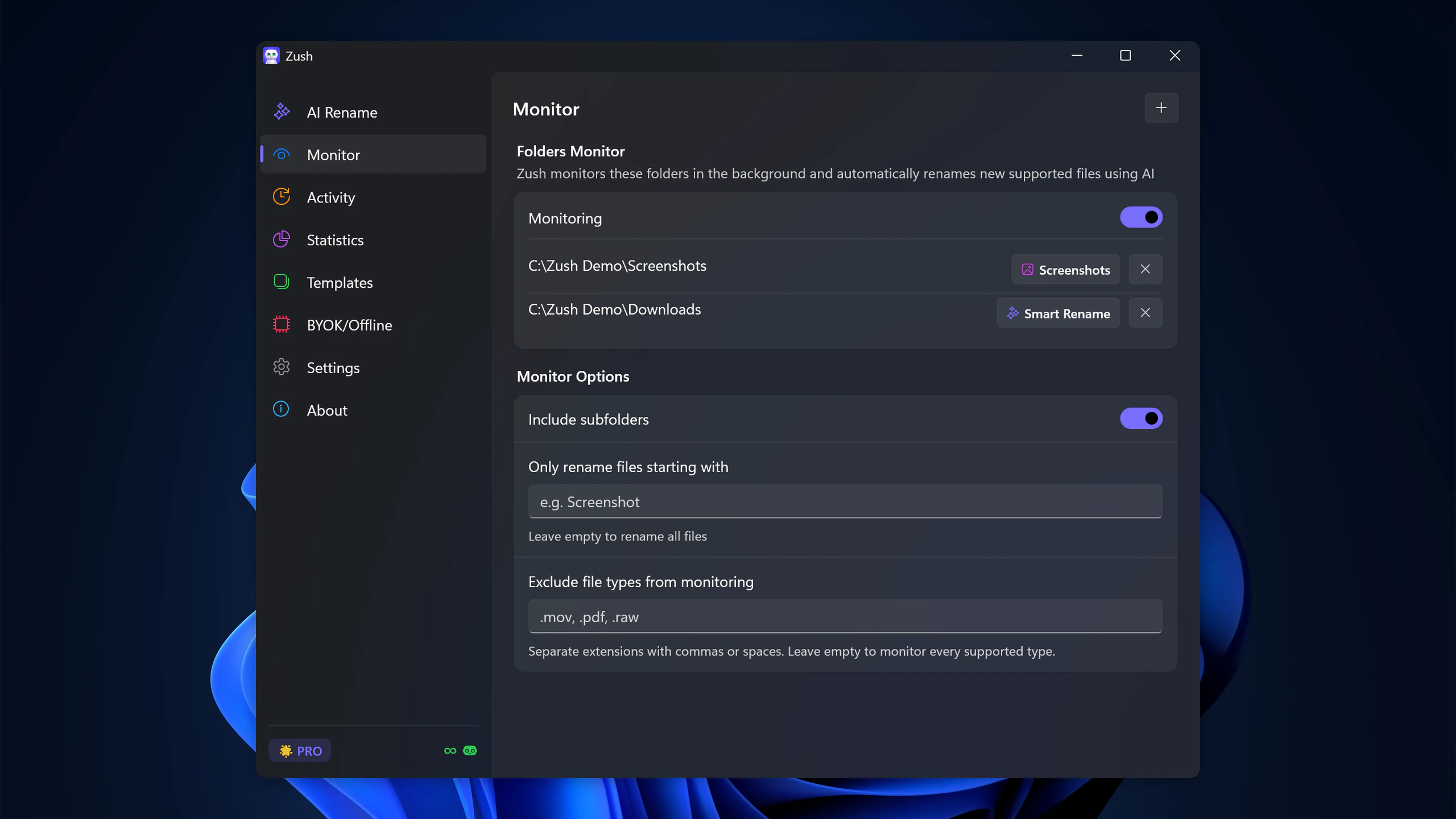Show the About page
The height and width of the screenshot is (819, 1456).
(x=373, y=410)
